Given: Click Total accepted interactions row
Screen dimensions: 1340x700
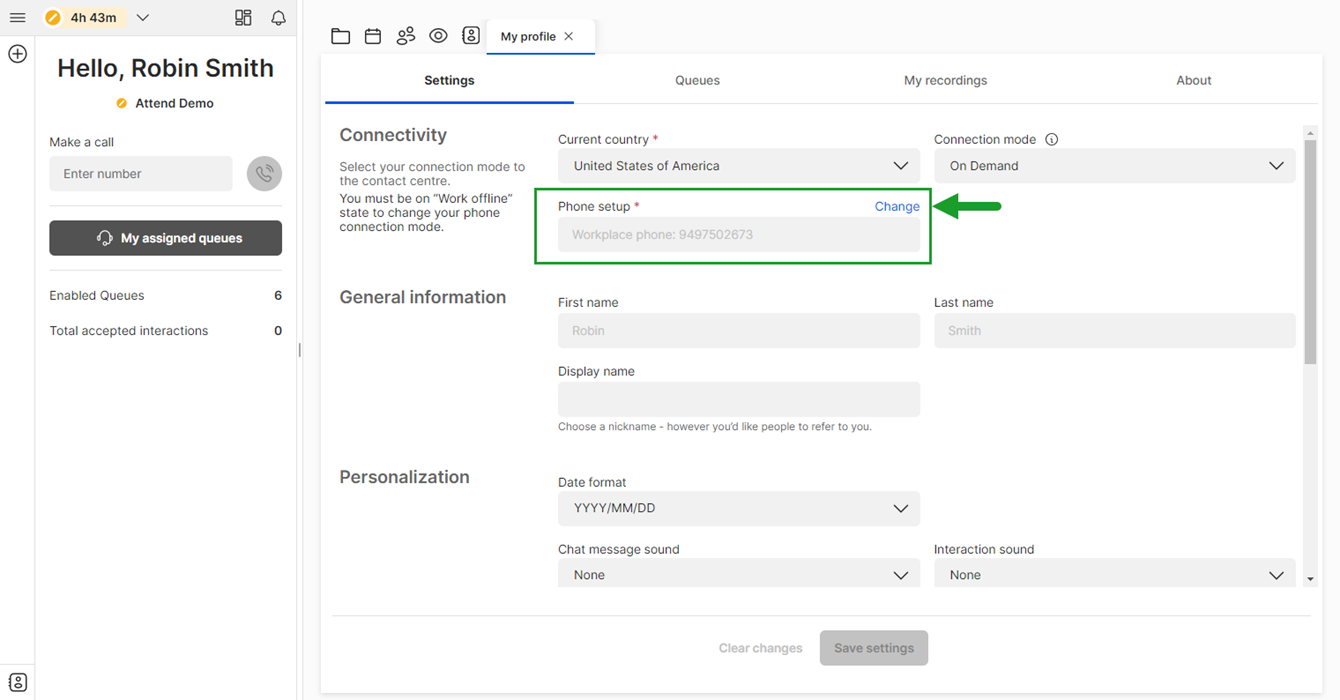Looking at the screenshot, I should 166,330.
